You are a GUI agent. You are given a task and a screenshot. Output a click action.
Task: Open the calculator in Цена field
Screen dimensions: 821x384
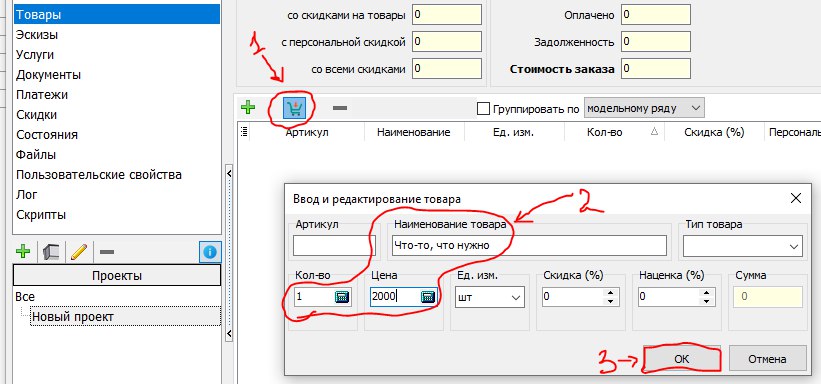coord(428,297)
